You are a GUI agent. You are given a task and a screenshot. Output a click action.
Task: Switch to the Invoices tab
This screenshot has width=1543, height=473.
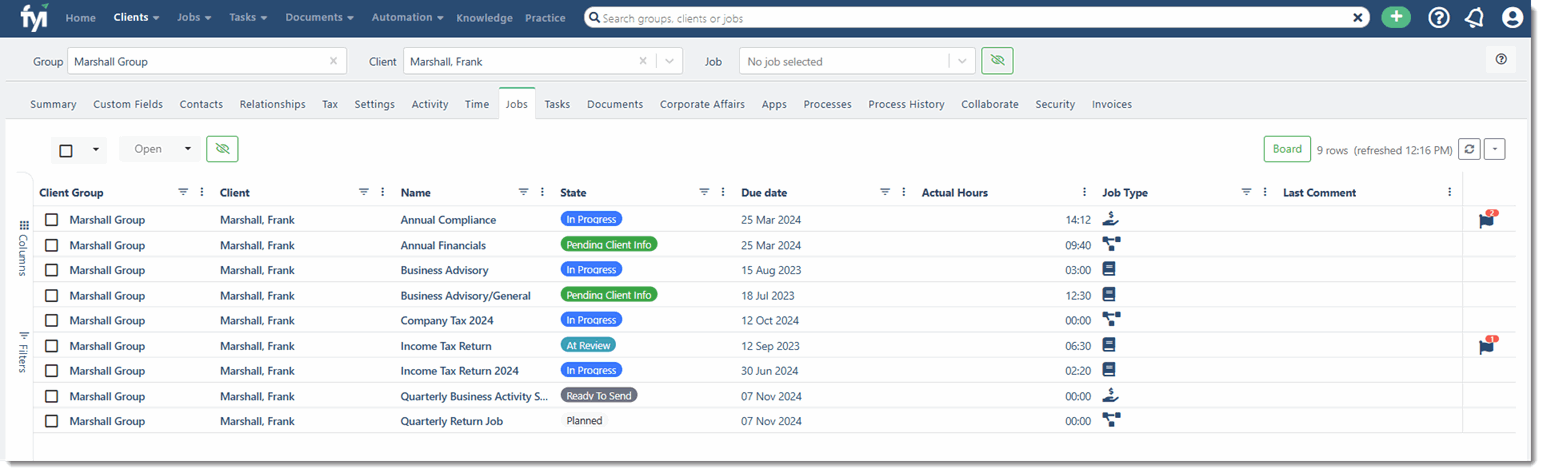coord(1112,104)
